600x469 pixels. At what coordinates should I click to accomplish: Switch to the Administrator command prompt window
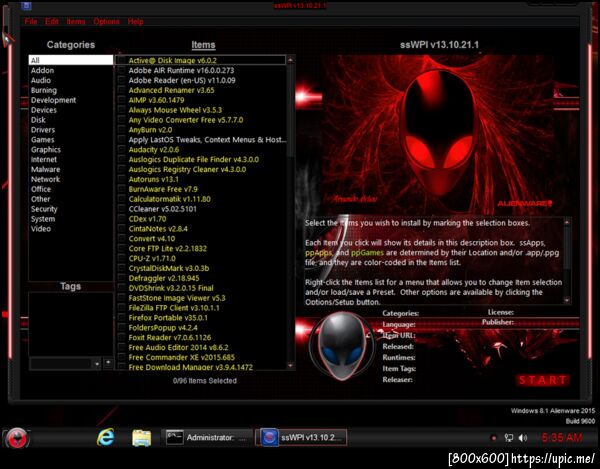coord(207,438)
